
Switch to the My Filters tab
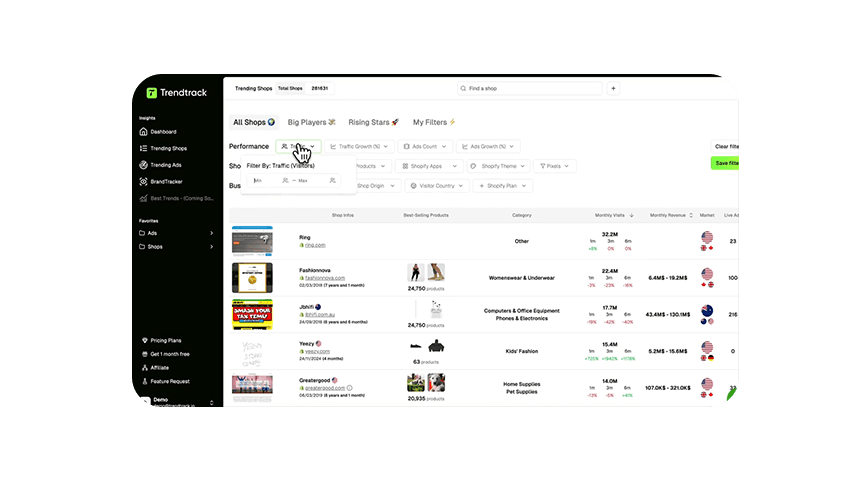coord(434,122)
